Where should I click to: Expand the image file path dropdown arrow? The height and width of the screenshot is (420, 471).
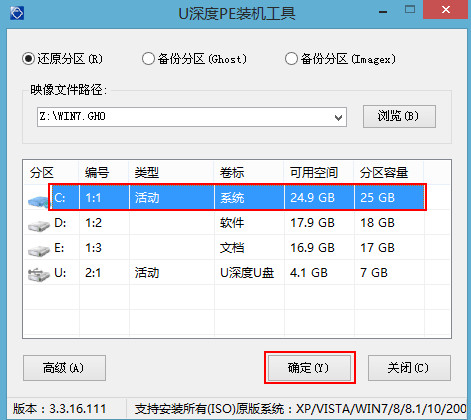(338, 117)
